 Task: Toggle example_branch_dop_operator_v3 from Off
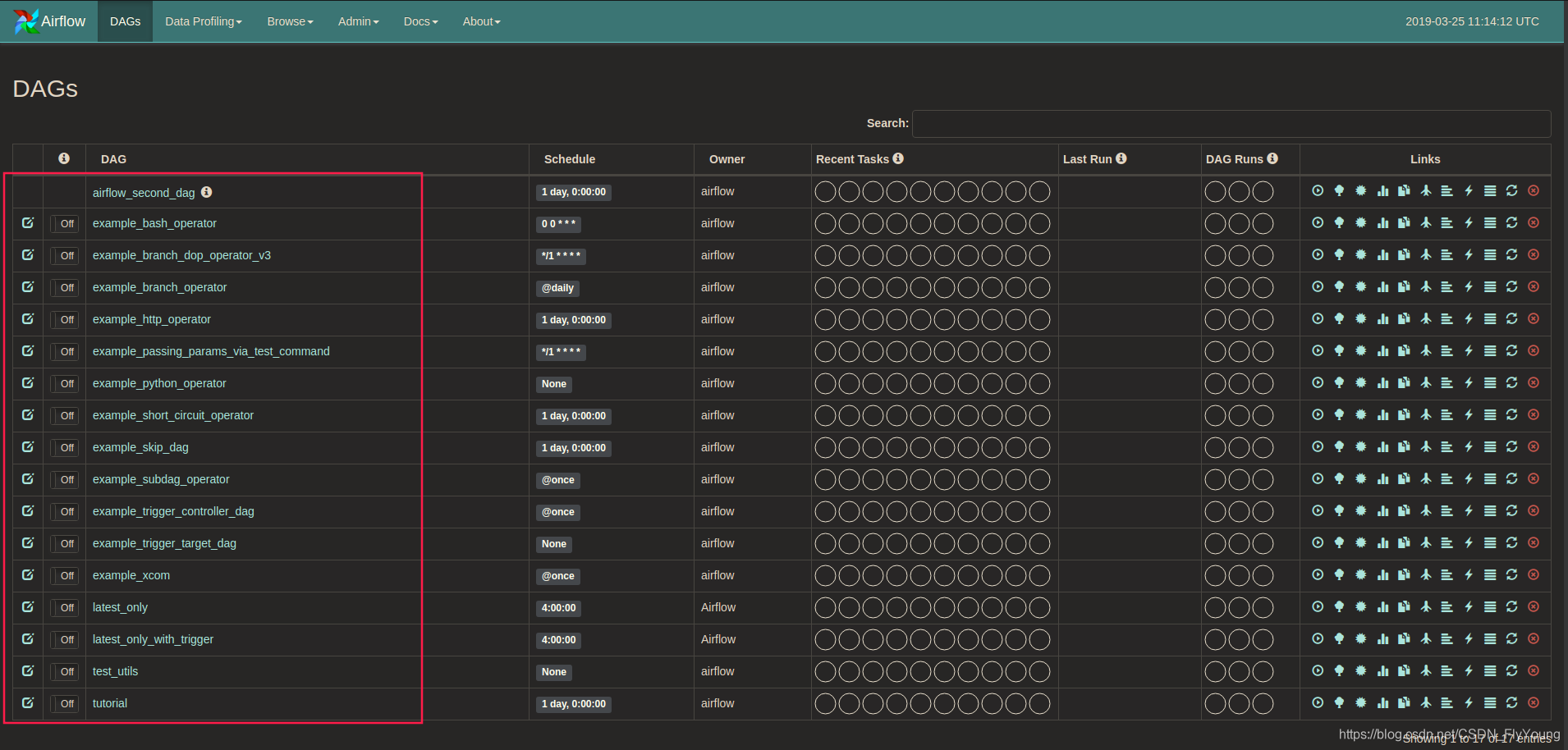pos(65,256)
